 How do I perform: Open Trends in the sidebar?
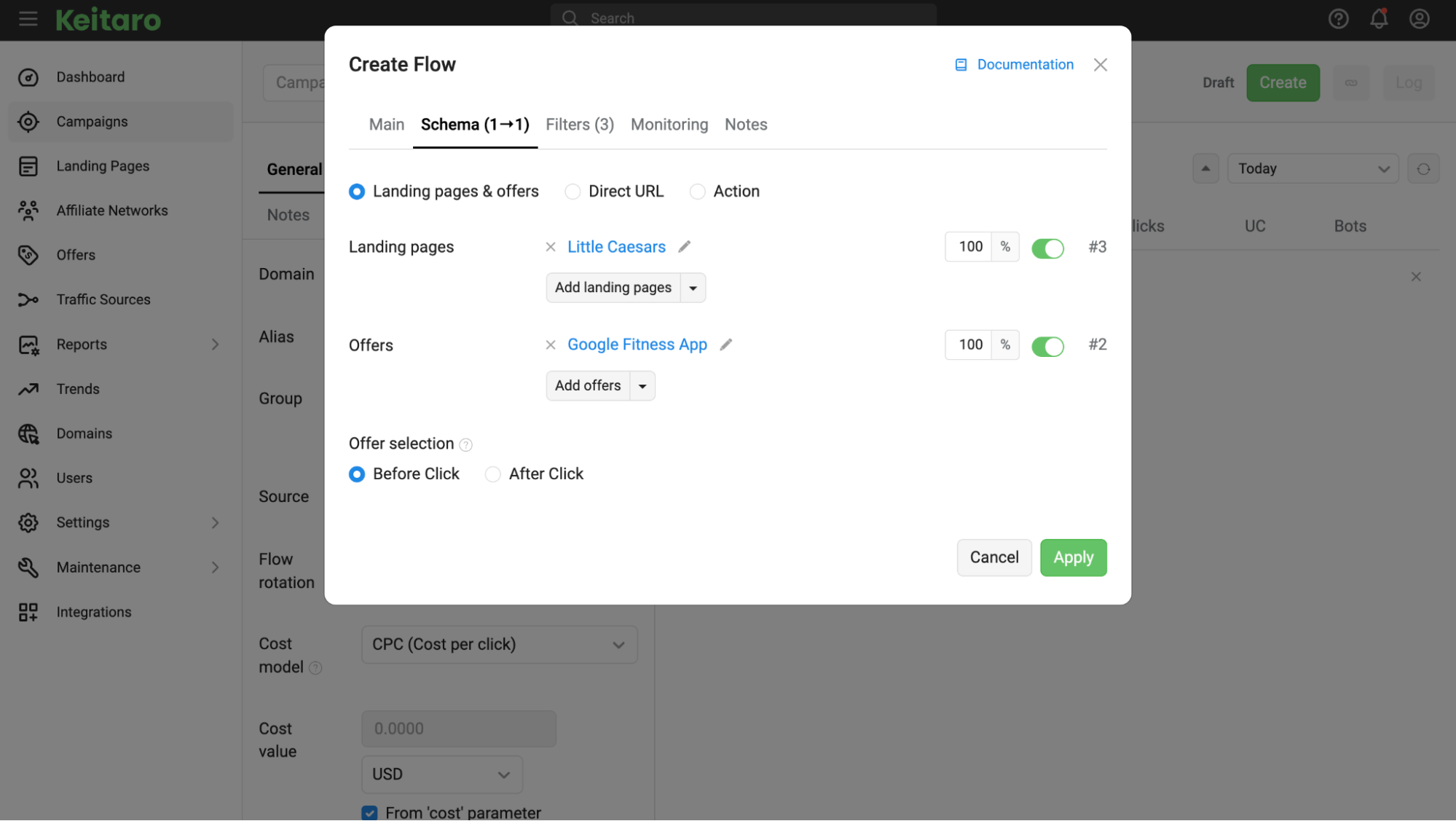[x=120, y=389]
